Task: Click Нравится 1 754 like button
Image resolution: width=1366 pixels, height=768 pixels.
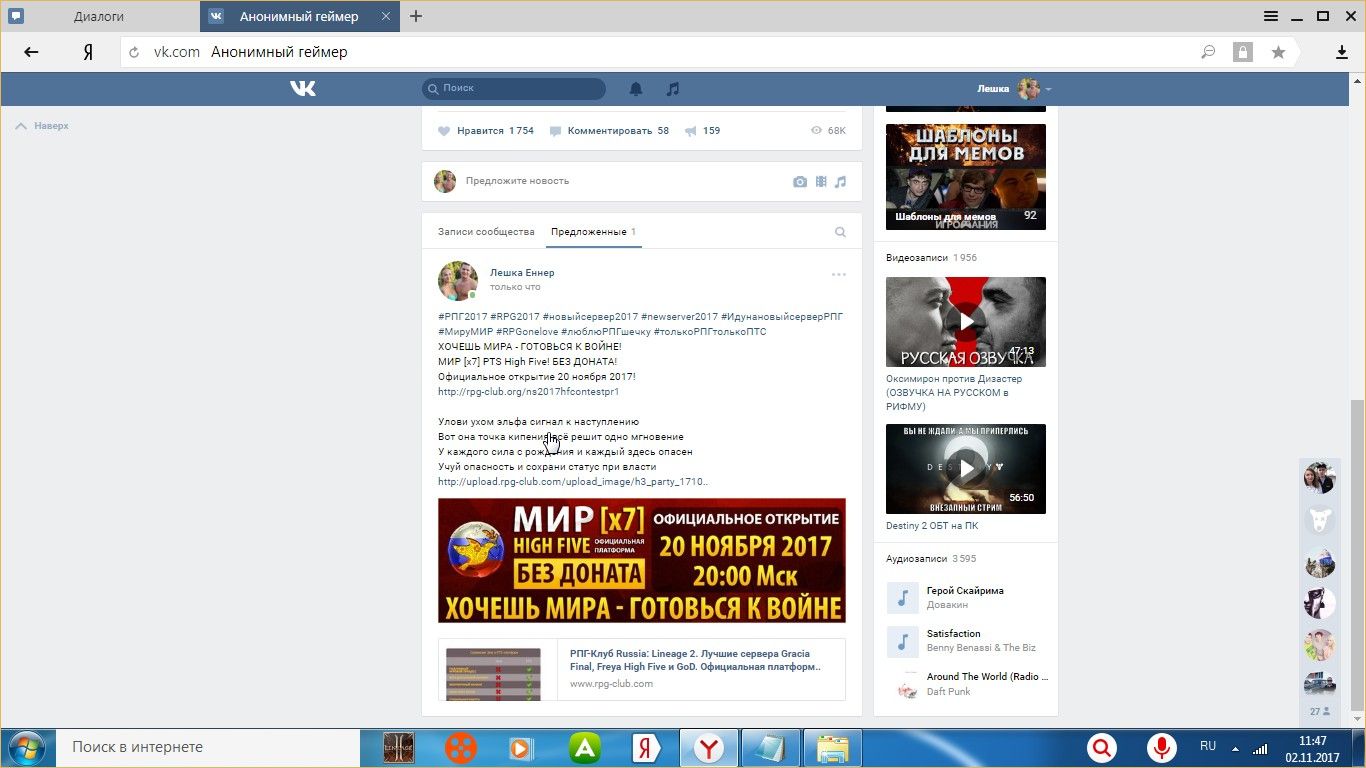Action: pyautogui.click(x=486, y=131)
